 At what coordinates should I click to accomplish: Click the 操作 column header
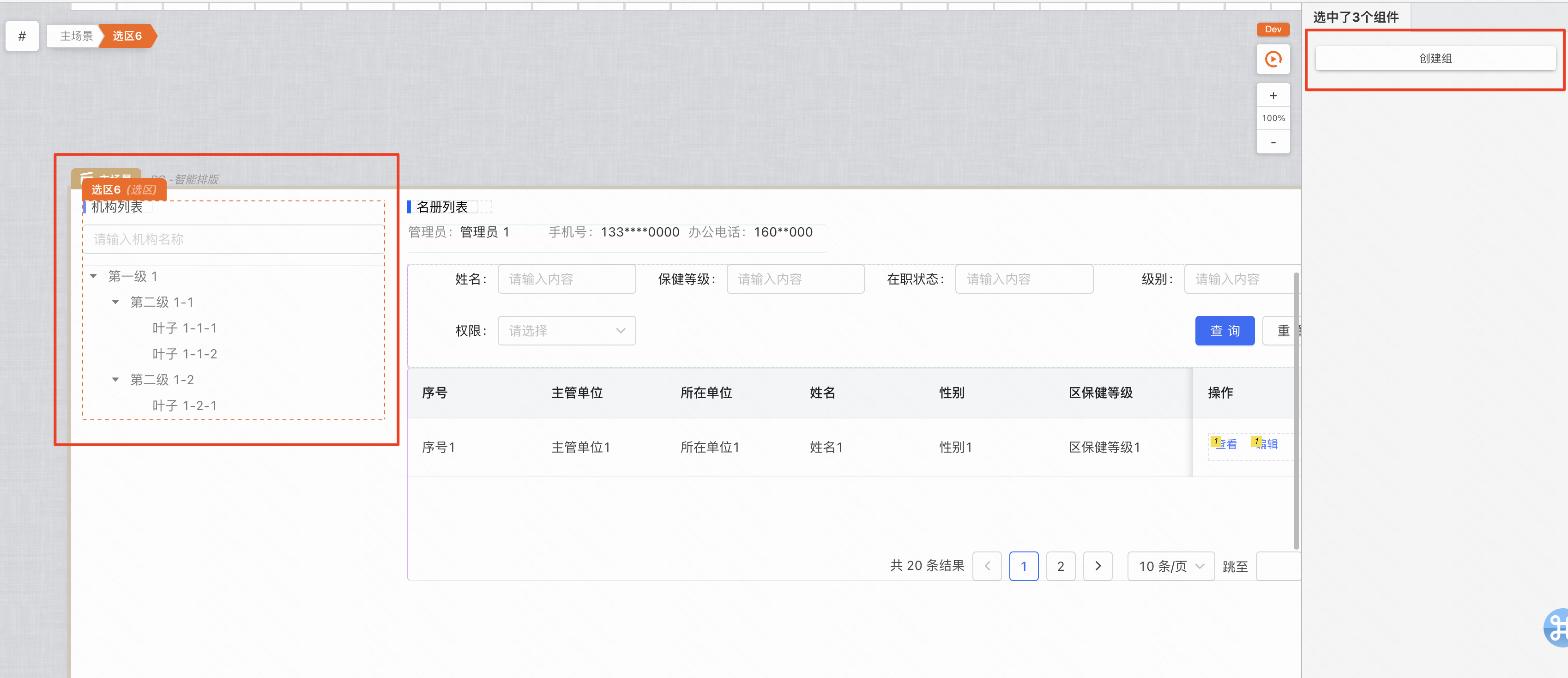1220,393
